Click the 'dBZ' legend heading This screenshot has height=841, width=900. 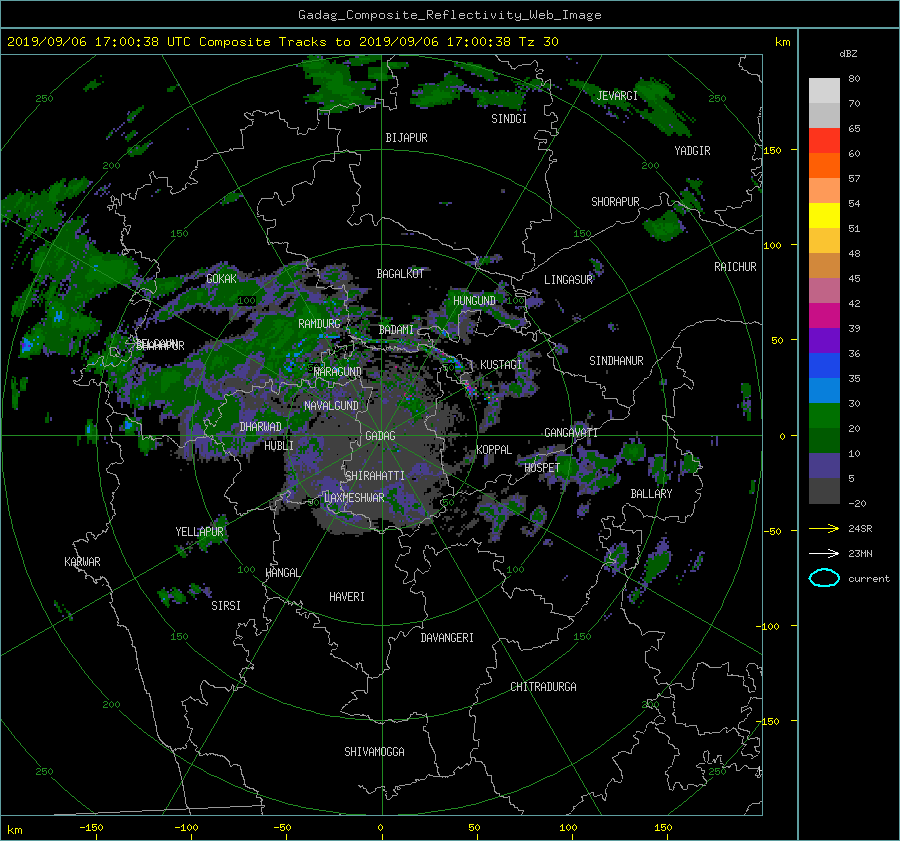[848, 53]
